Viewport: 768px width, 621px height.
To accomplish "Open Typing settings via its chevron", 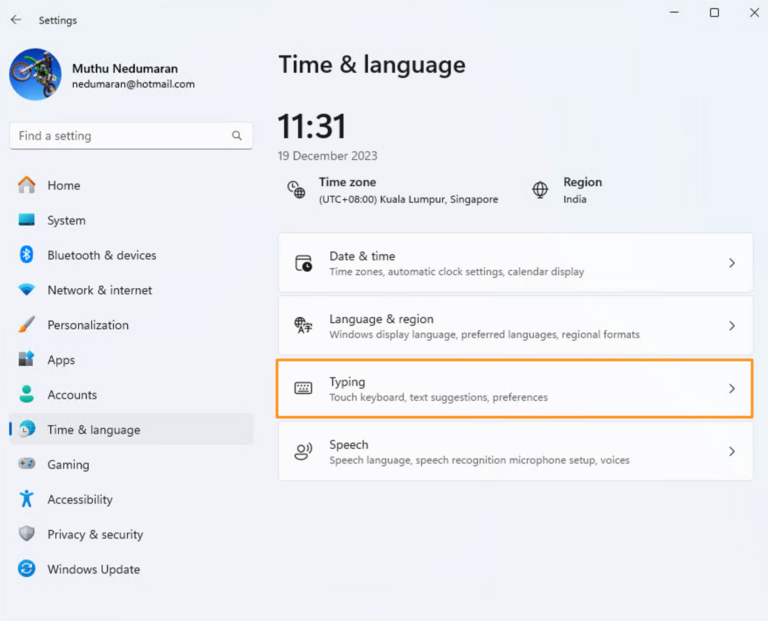I will pos(732,389).
